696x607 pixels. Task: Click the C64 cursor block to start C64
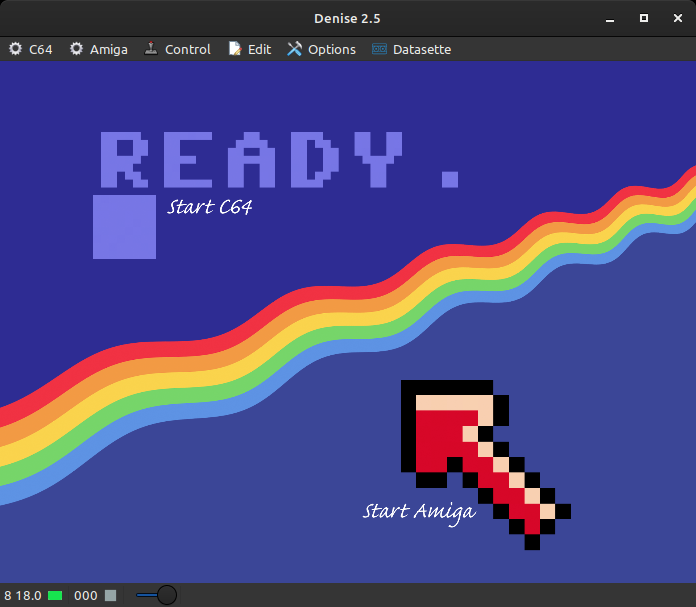coord(124,227)
